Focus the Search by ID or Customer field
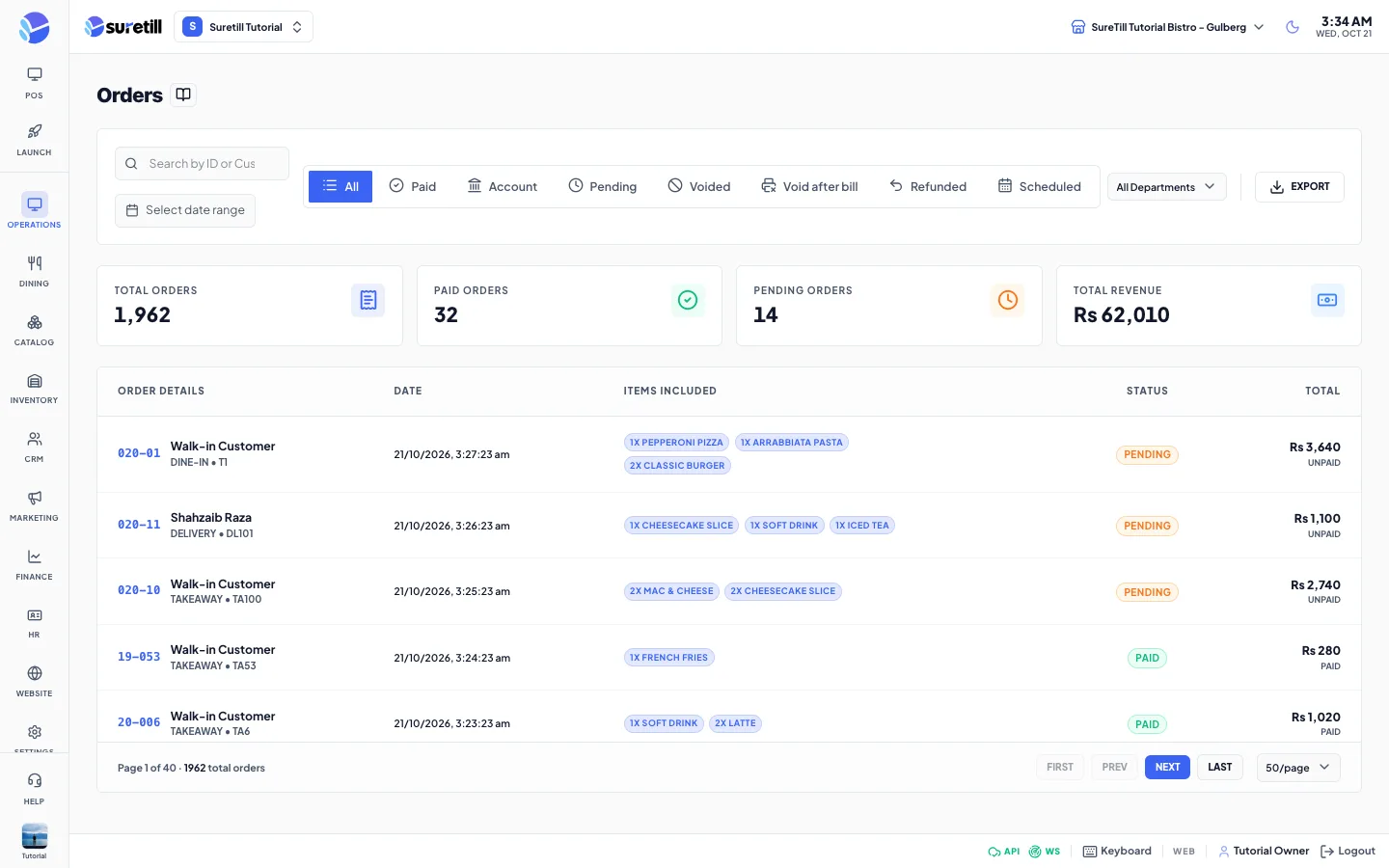 point(202,164)
